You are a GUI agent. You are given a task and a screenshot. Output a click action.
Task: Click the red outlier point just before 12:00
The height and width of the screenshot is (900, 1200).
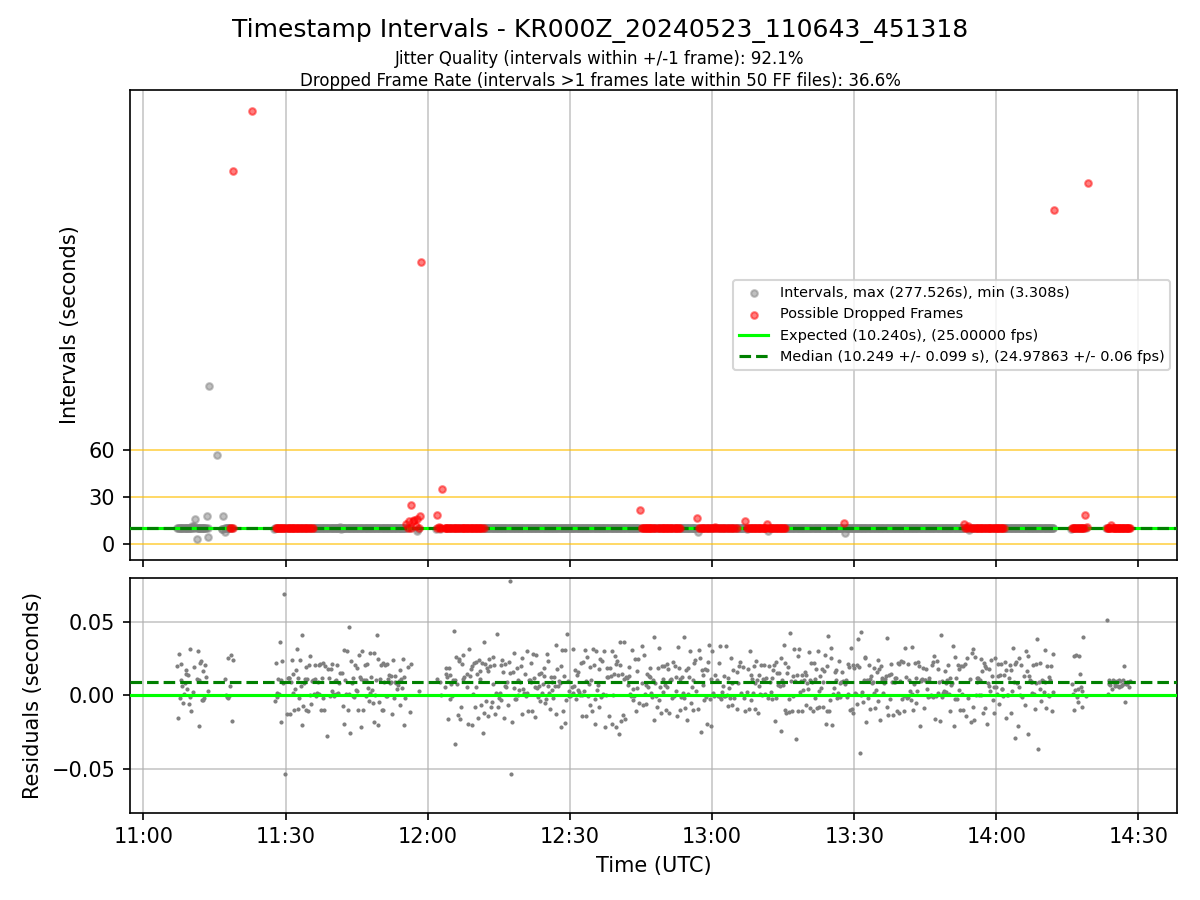421,262
